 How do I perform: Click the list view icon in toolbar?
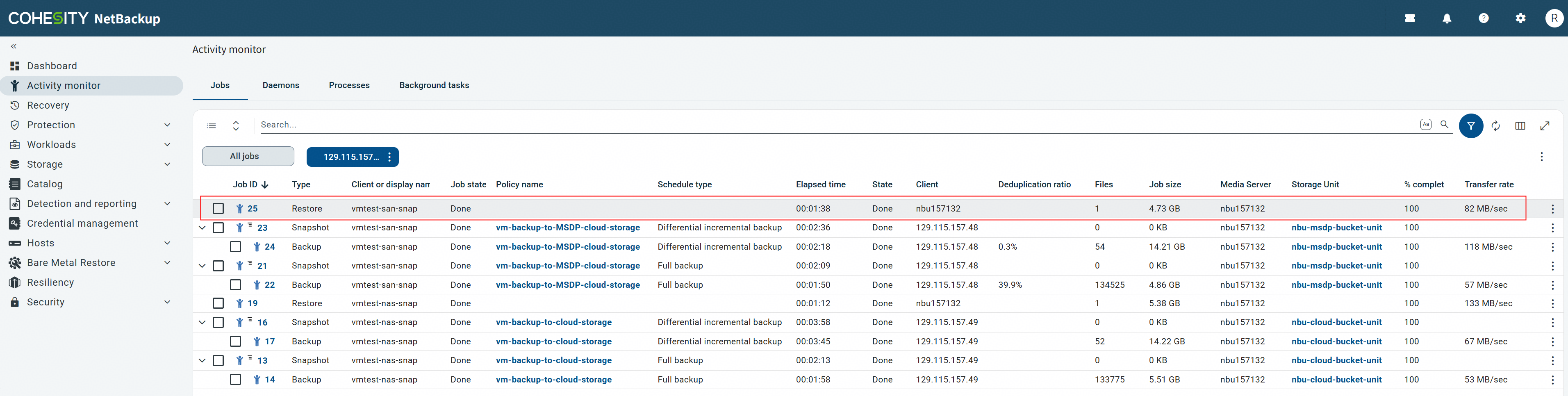click(211, 126)
